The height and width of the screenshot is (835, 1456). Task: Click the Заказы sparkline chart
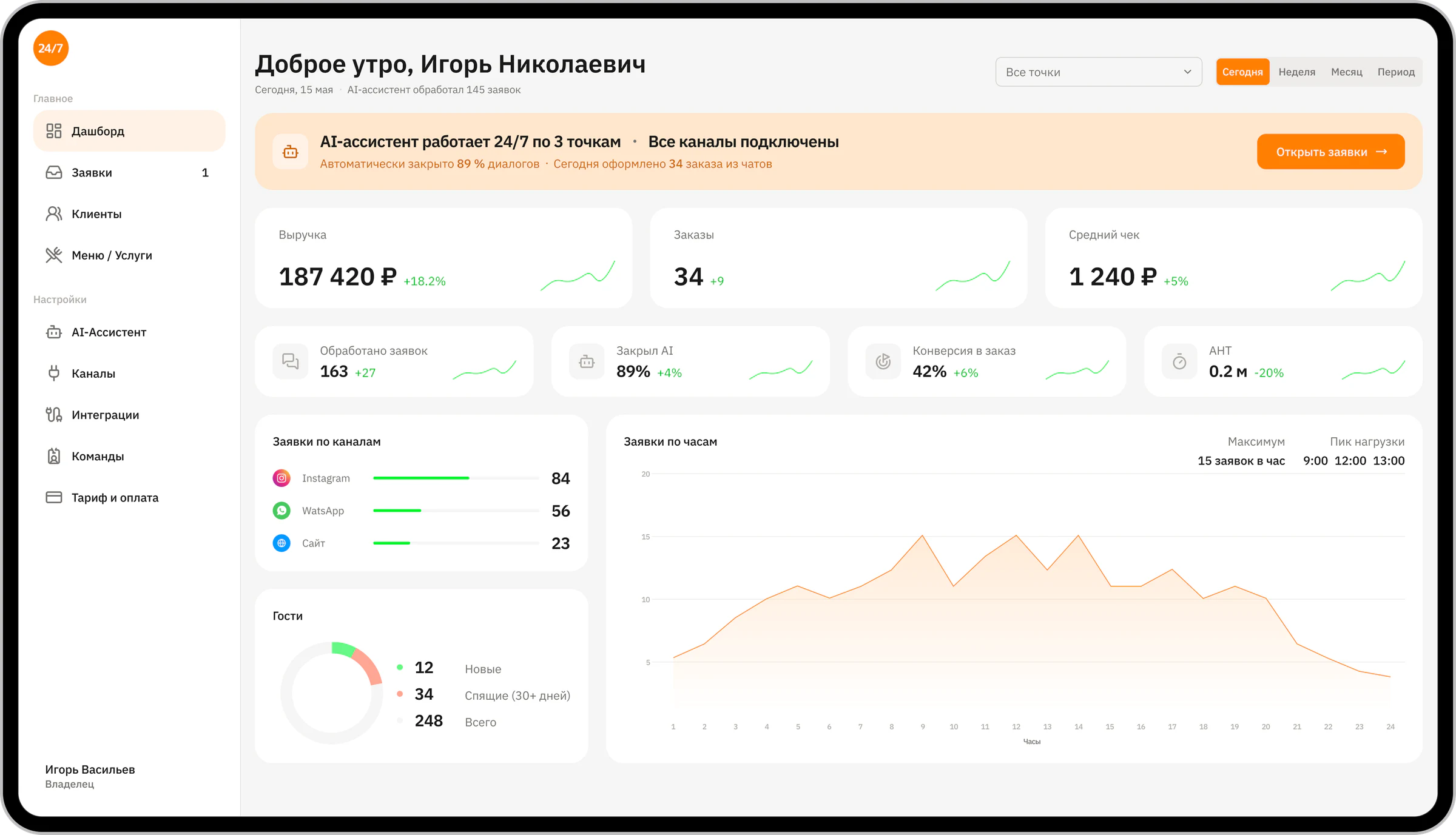972,276
